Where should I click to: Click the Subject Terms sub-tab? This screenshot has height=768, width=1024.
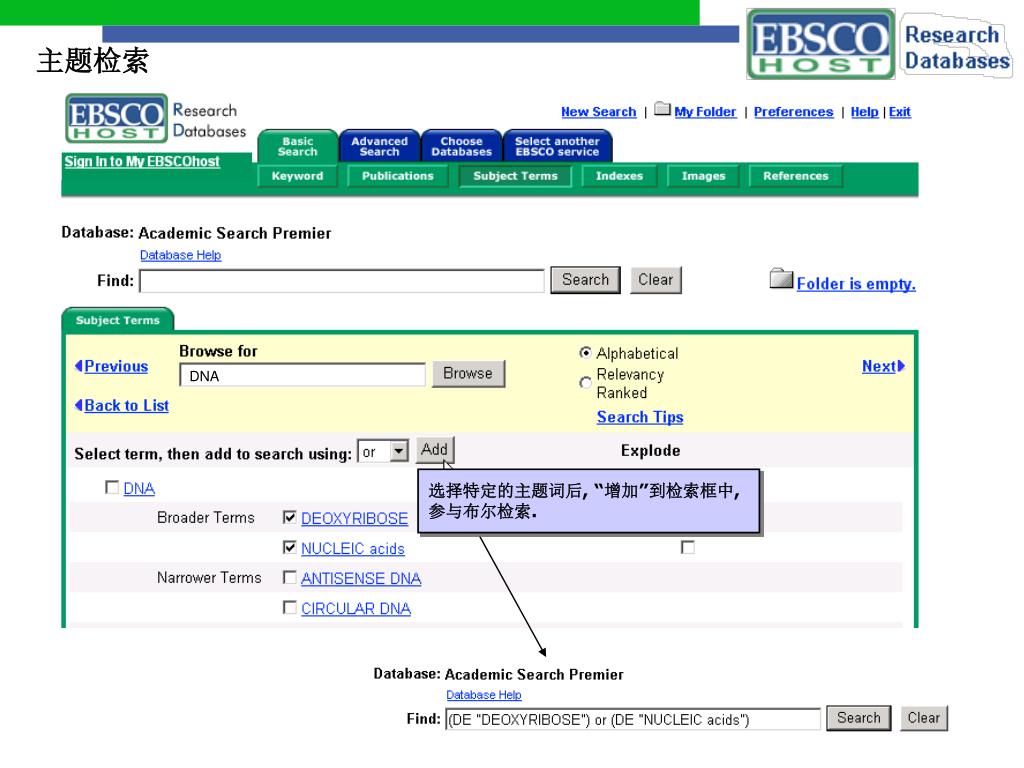pos(515,176)
